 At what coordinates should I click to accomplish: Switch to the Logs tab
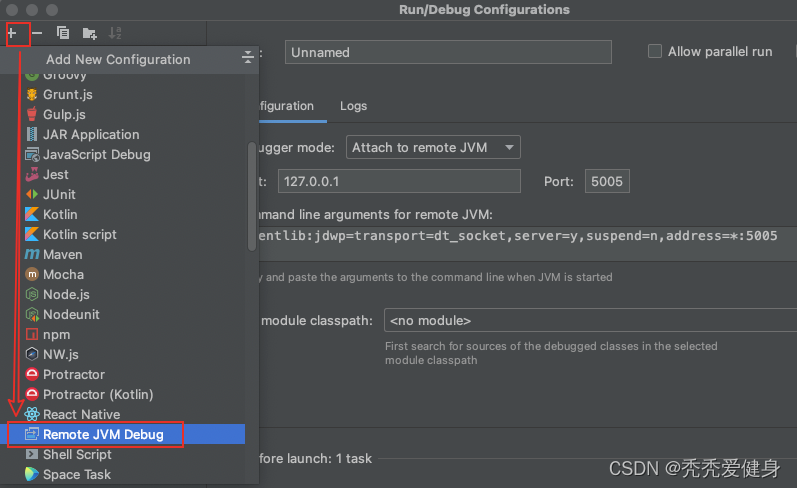click(353, 106)
